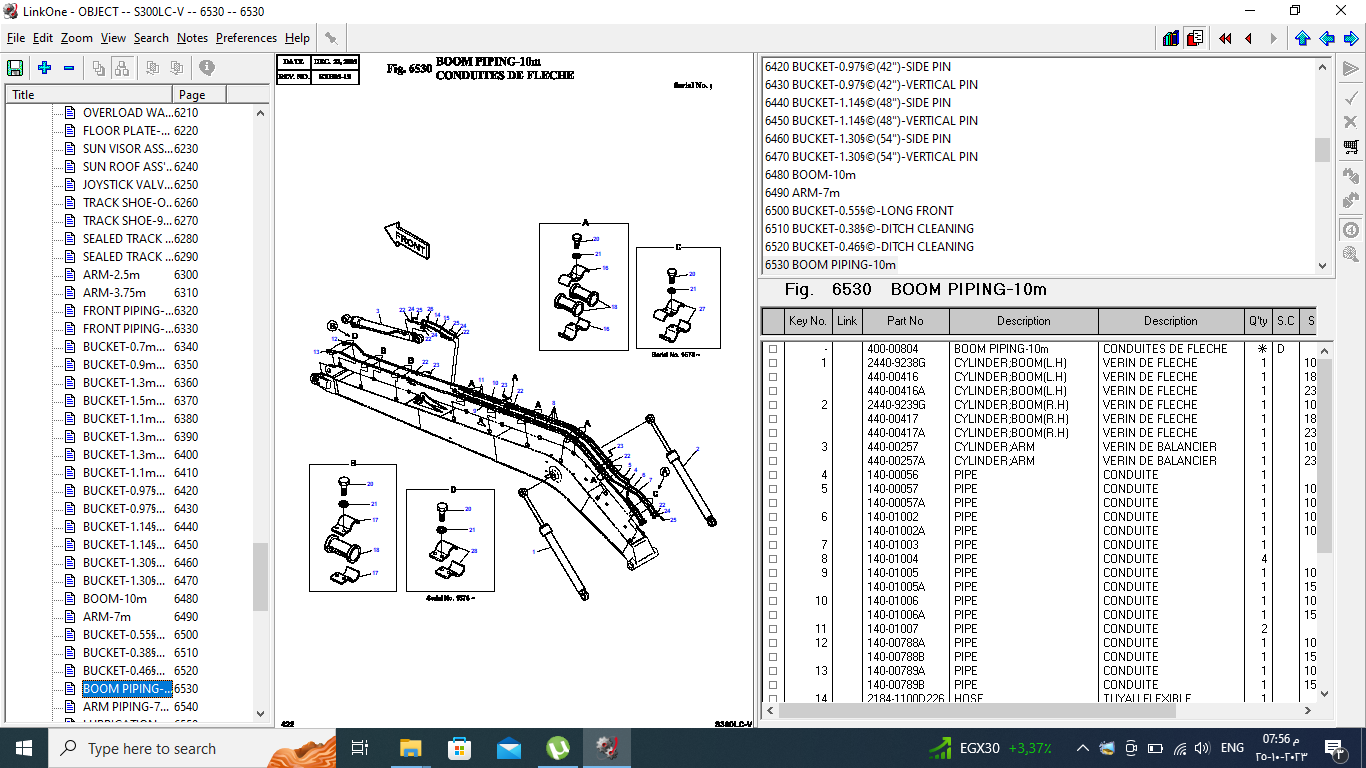
Task: Open the Edit menu
Action: click(x=43, y=38)
